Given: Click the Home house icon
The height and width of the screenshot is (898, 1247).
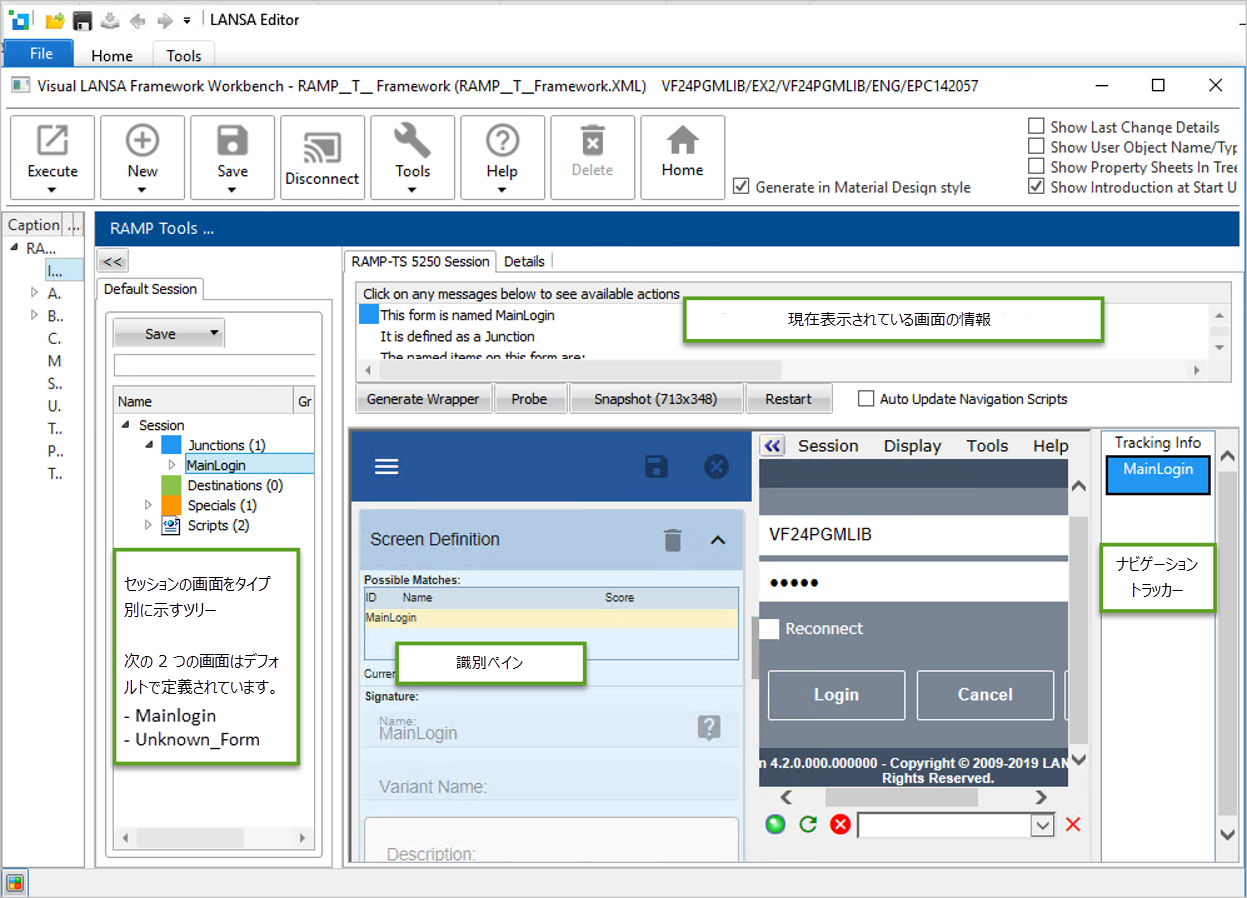Looking at the screenshot, I should tap(682, 142).
